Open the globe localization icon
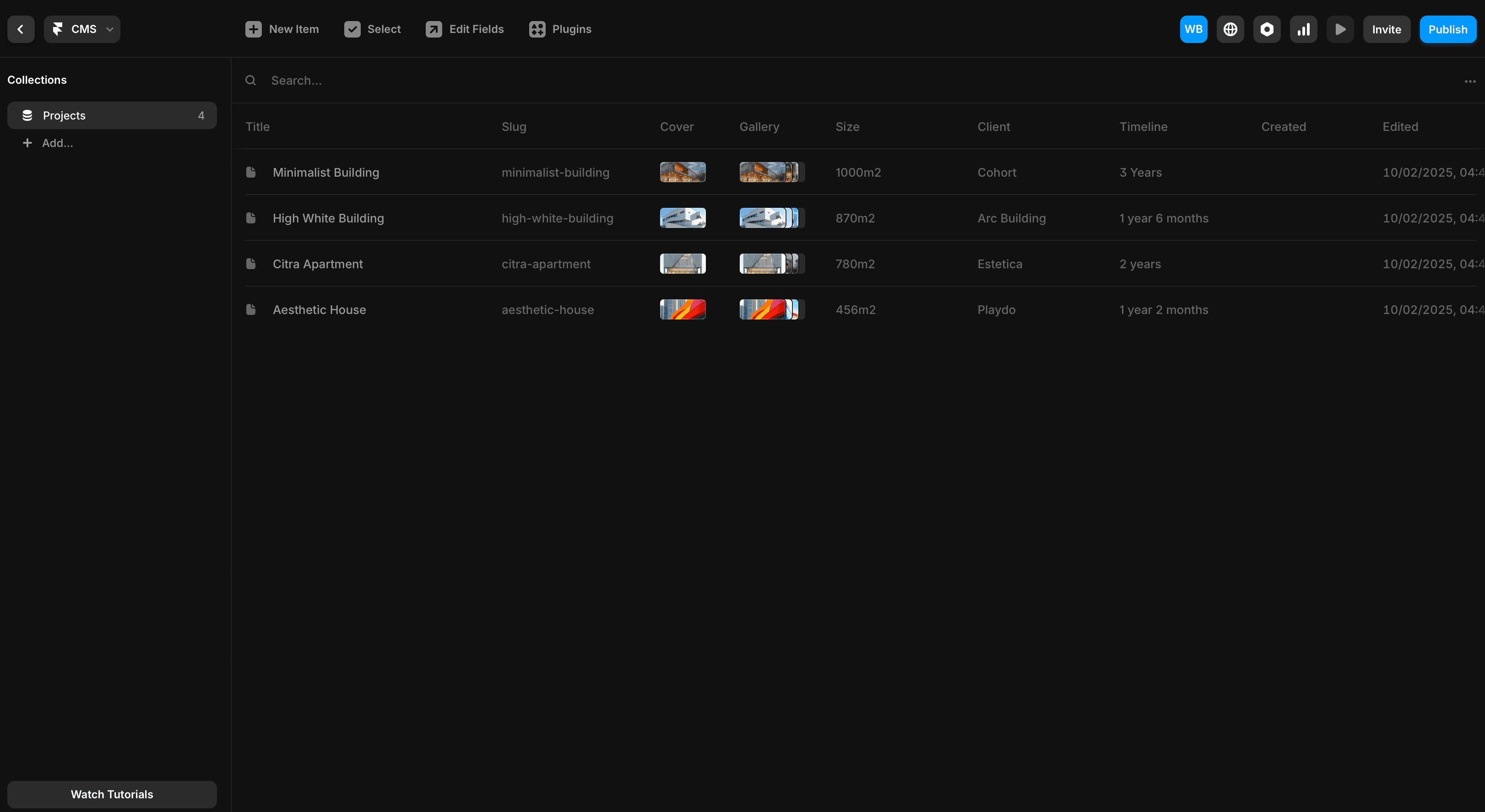The image size is (1485, 812). [x=1230, y=29]
